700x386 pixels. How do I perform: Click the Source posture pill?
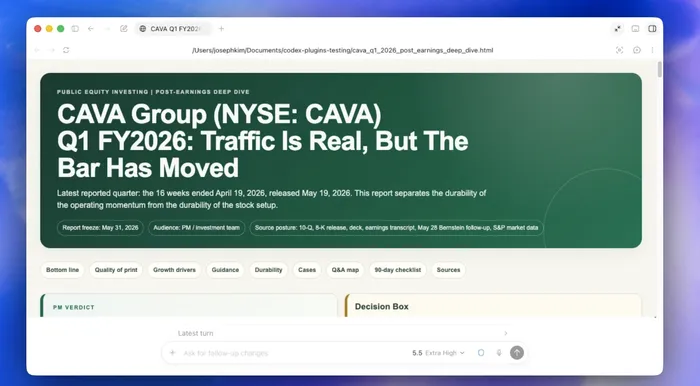pyautogui.click(x=396, y=228)
